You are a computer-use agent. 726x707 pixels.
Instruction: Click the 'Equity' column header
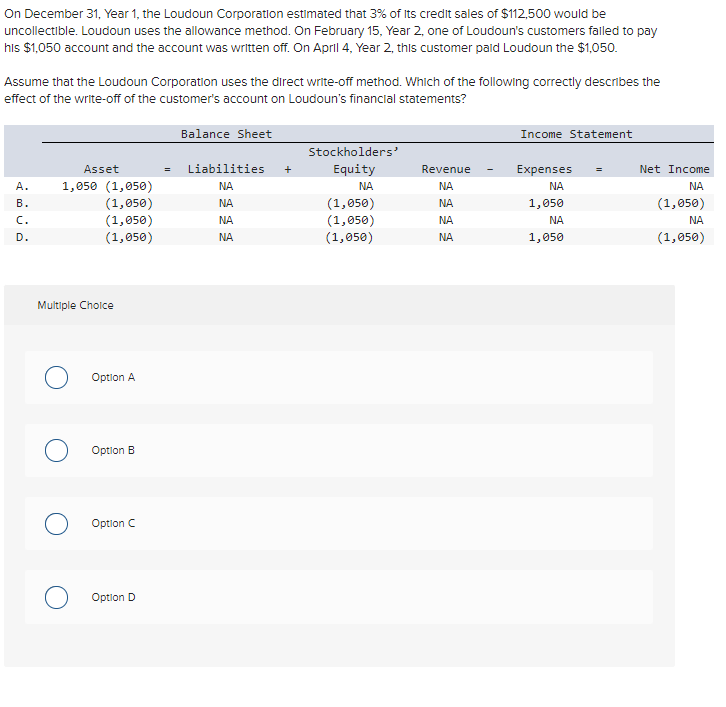(354, 169)
